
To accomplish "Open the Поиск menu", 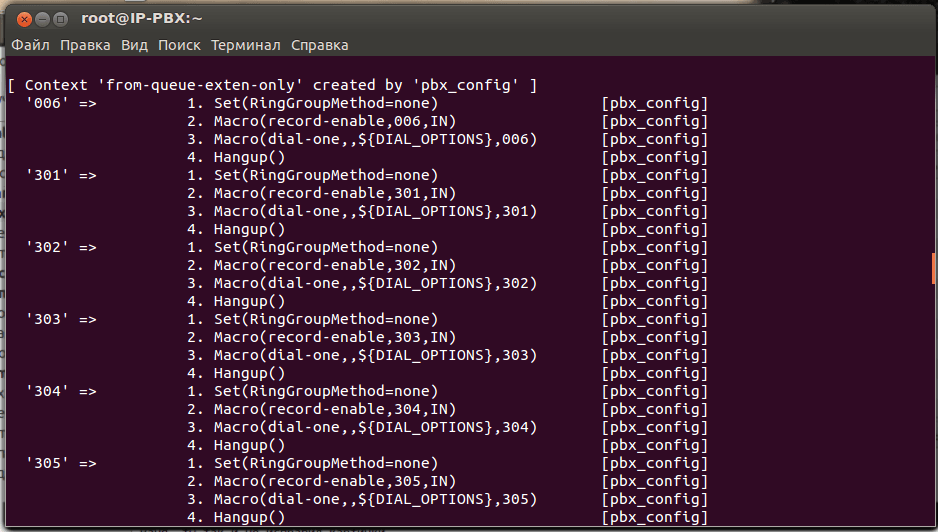I will (179, 45).
